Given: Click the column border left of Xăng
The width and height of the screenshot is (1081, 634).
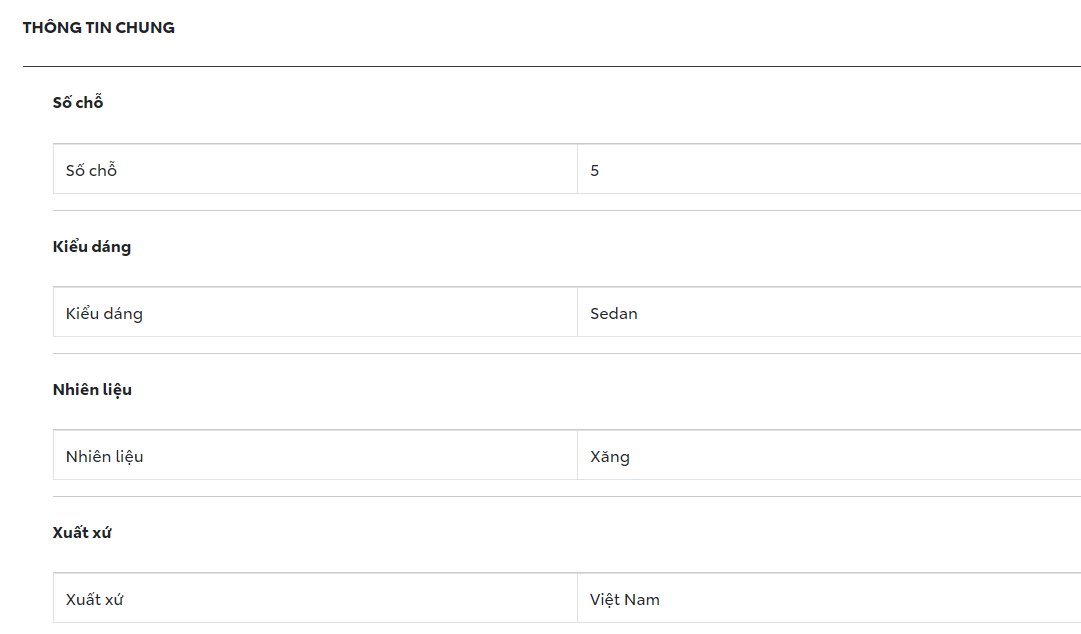Looking at the screenshot, I should click(x=577, y=456).
